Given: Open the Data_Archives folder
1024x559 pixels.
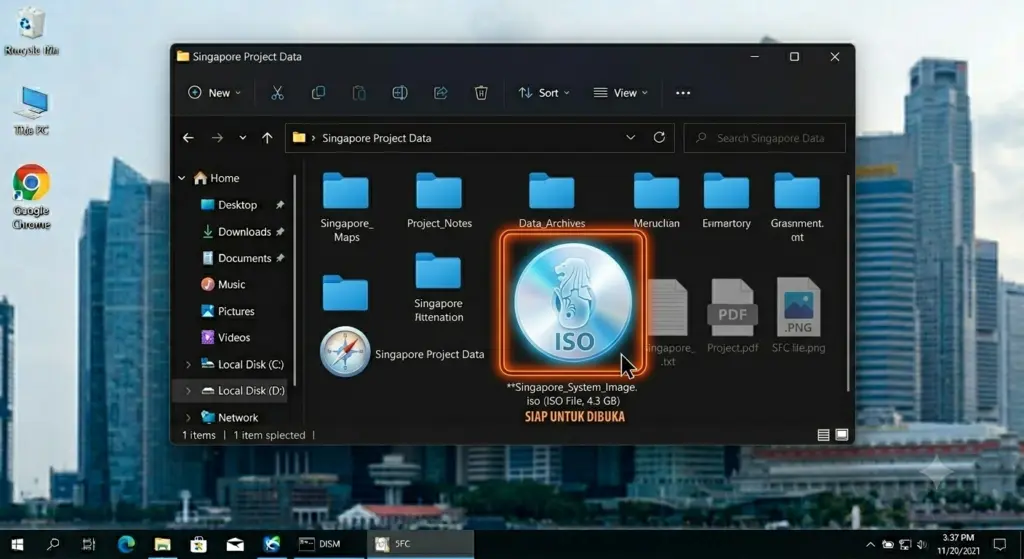Looking at the screenshot, I should [x=552, y=200].
